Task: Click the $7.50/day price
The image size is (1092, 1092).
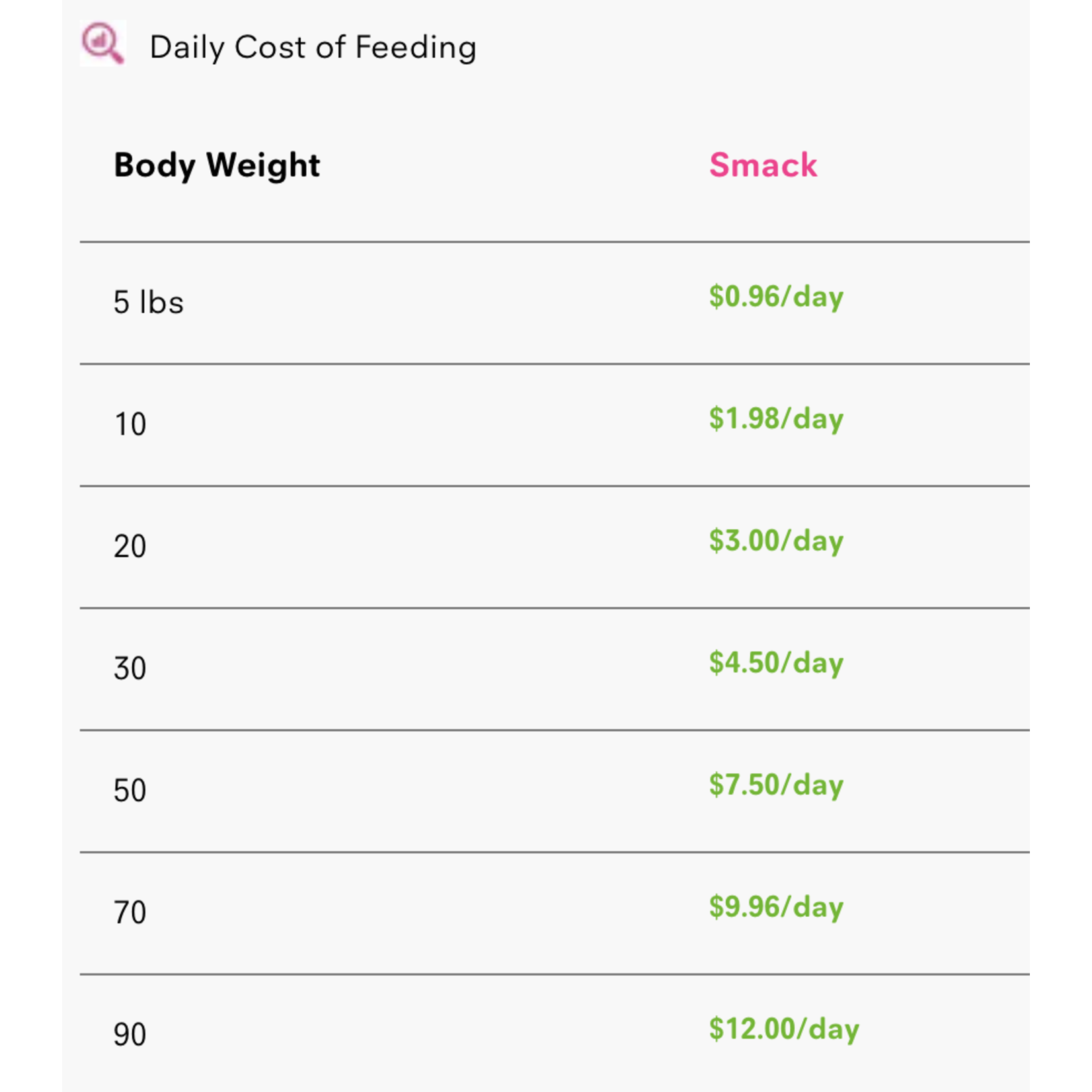Action: (776, 785)
